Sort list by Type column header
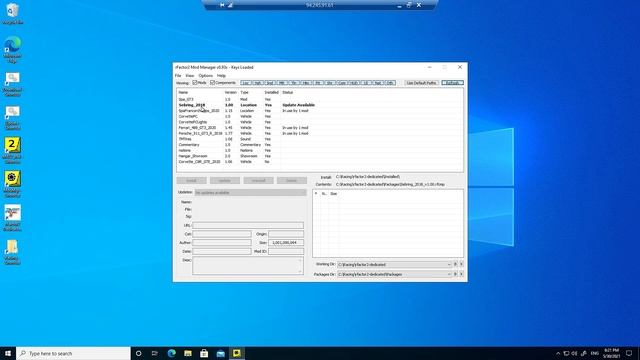 pos(244,93)
